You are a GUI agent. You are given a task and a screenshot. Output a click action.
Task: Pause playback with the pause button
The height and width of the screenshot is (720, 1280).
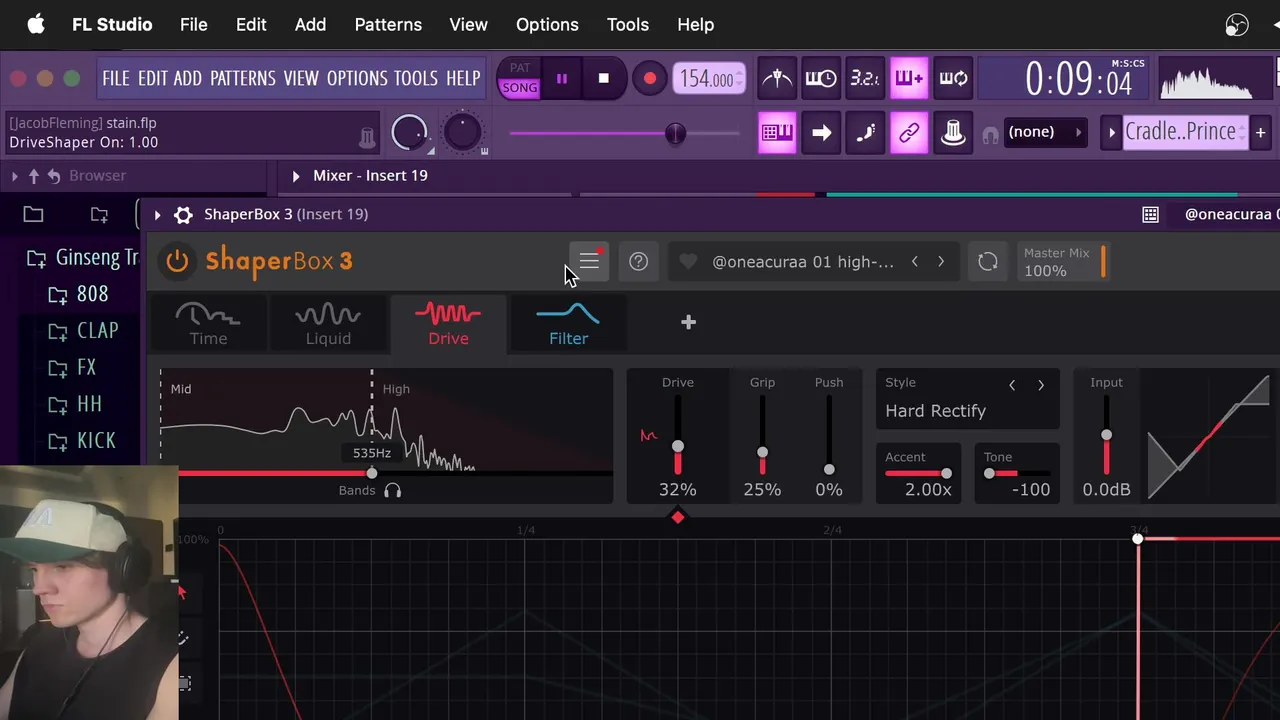click(562, 78)
